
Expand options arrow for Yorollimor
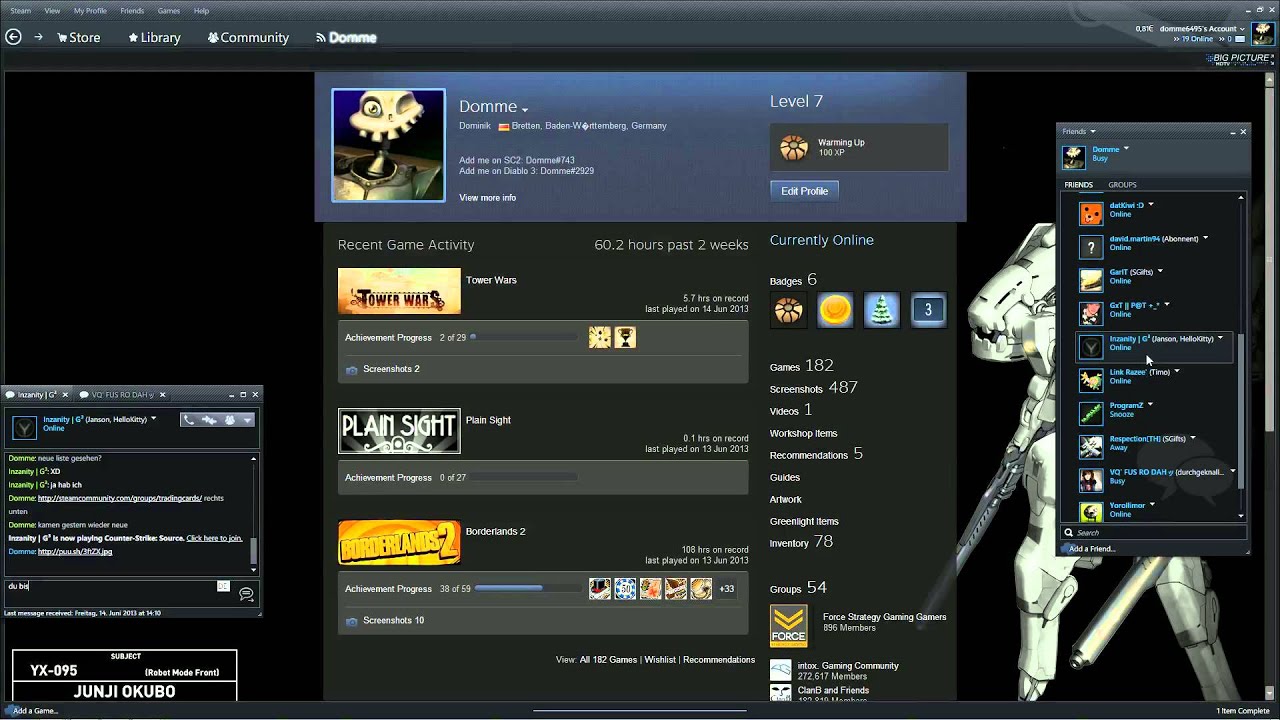1152,505
